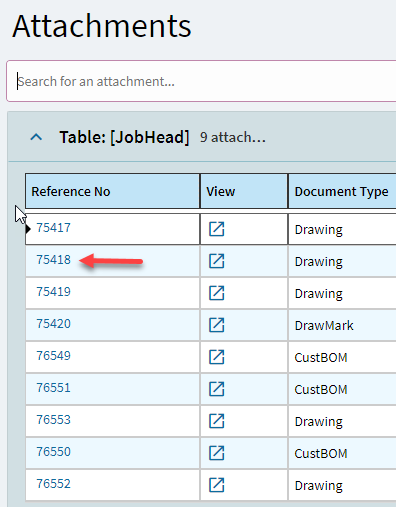Screen dimensions: 396x507
Task: Select the Drawing cell in row 75418
Action: pos(342,261)
